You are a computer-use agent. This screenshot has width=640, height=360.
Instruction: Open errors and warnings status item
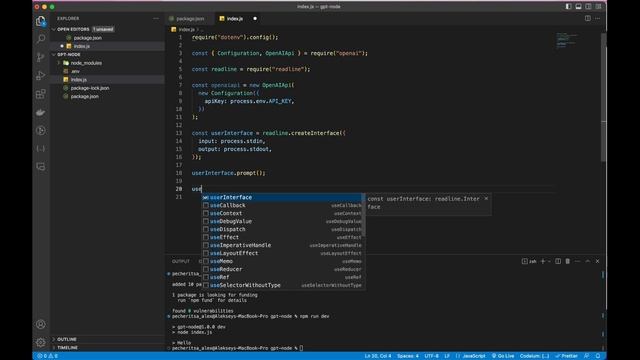(48, 356)
